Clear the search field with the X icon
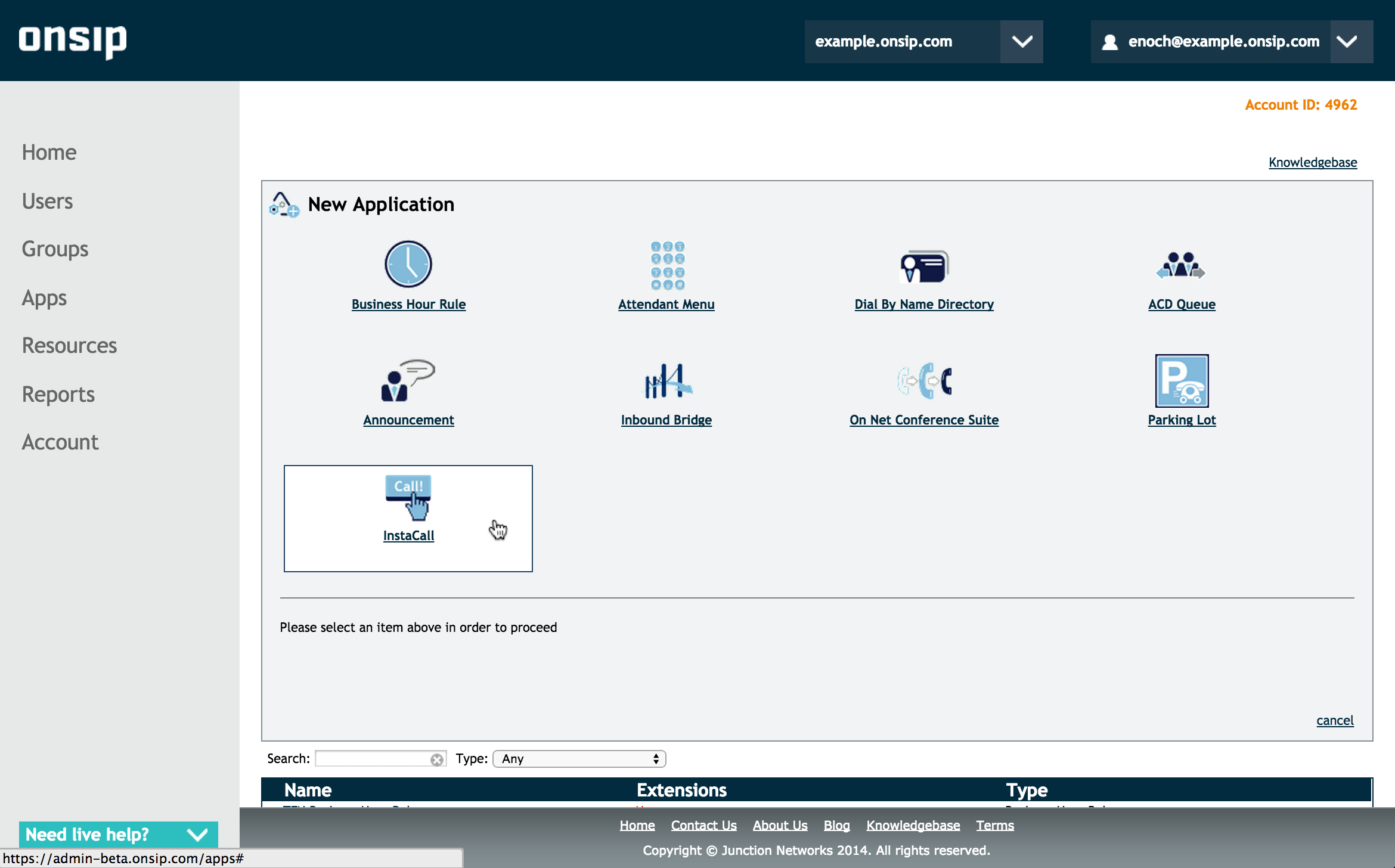The width and height of the screenshot is (1395, 868). pos(437,759)
